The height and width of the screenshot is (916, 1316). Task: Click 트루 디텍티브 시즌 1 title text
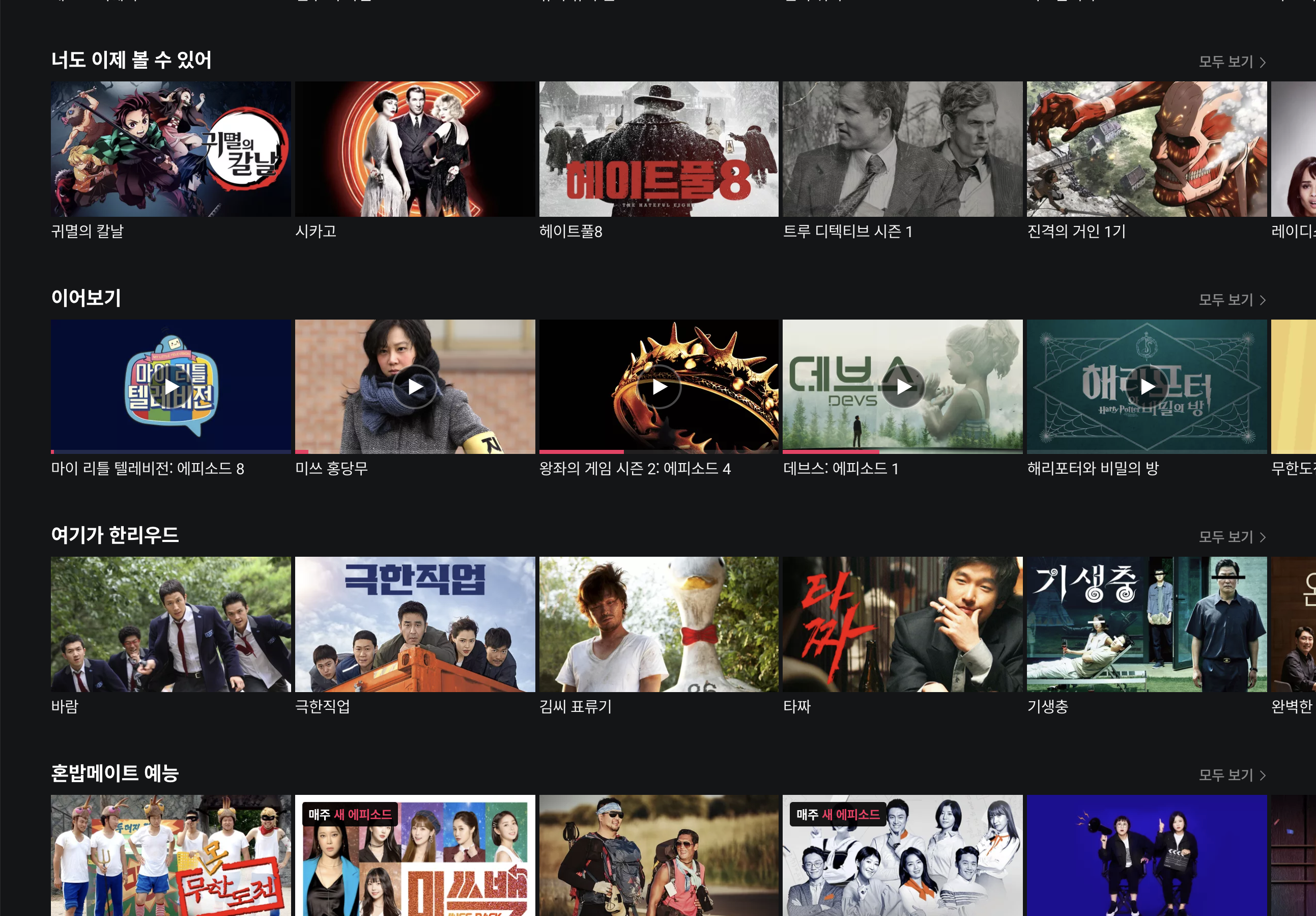pyautogui.click(x=847, y=232)
